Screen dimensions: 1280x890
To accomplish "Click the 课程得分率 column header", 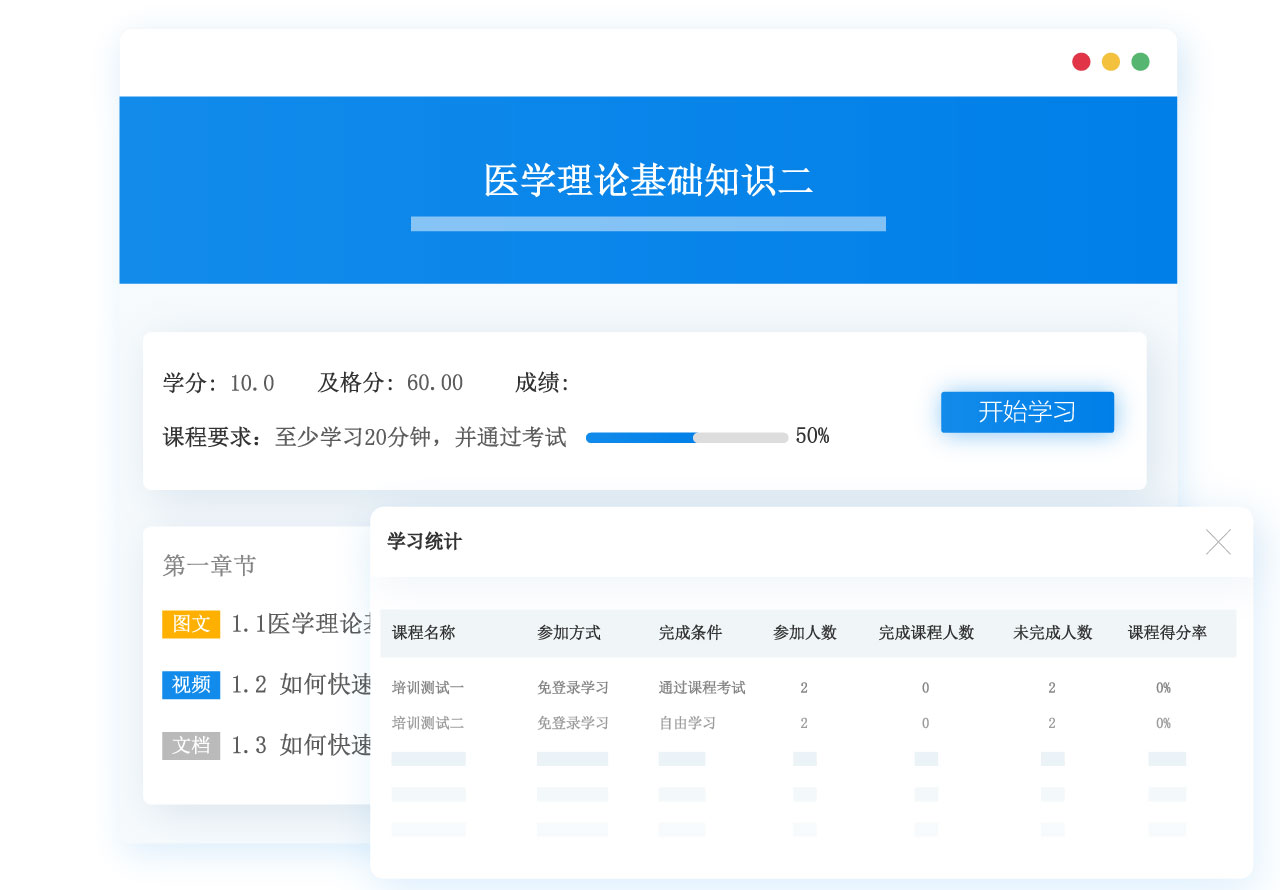I will pyautogui.click(x=1167, y=633).
